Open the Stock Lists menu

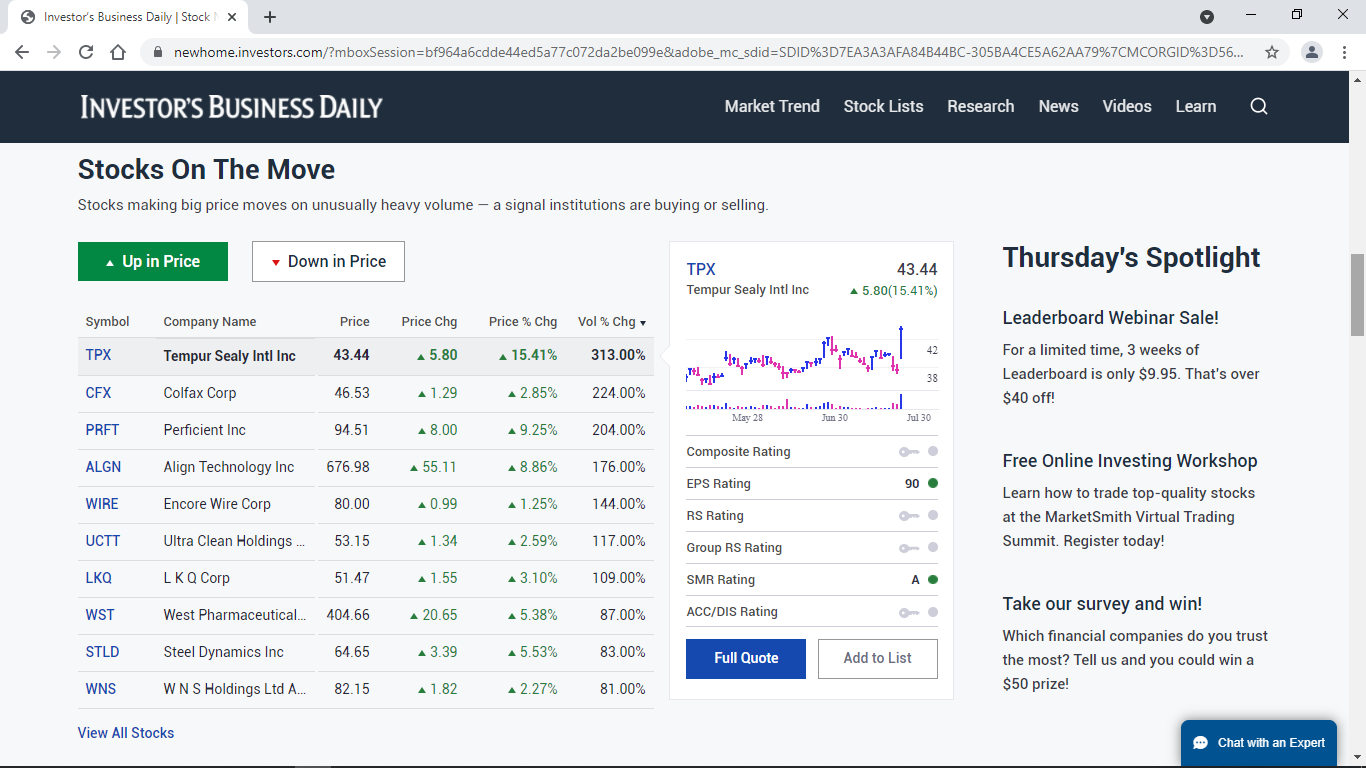pos(883,106)
